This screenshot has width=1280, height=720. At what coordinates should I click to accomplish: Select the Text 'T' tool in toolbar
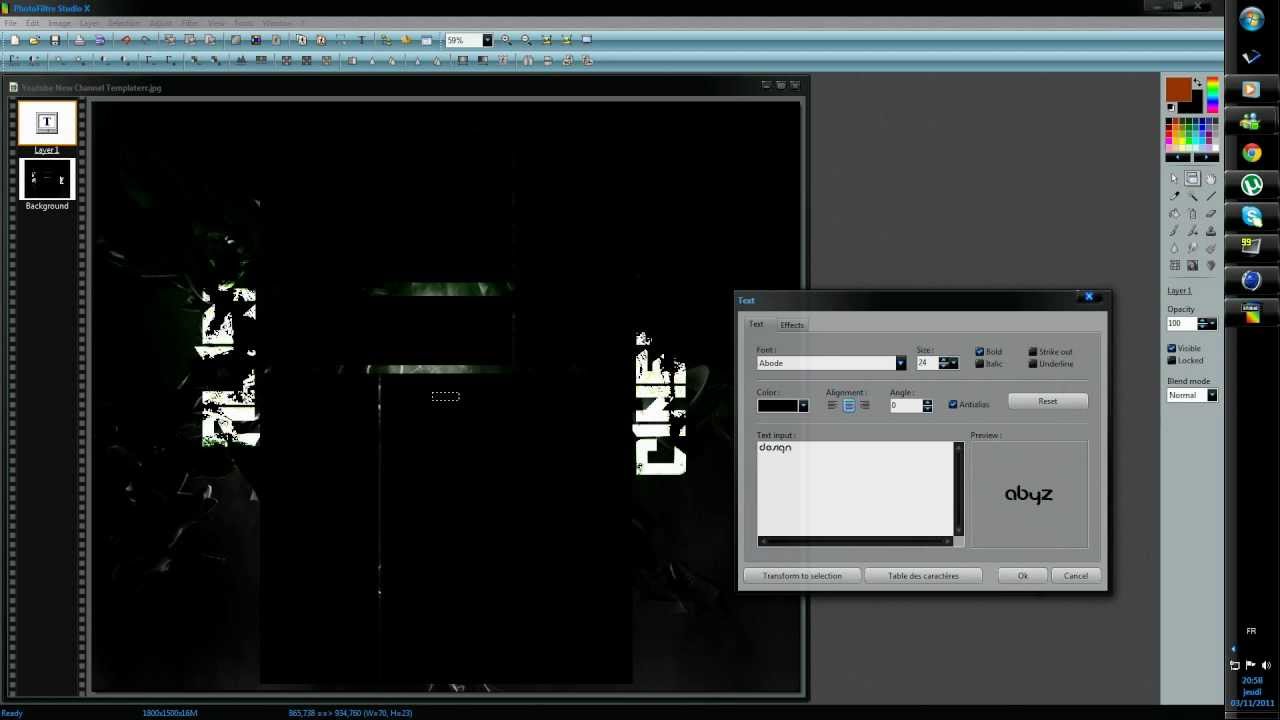click(361, 40)
